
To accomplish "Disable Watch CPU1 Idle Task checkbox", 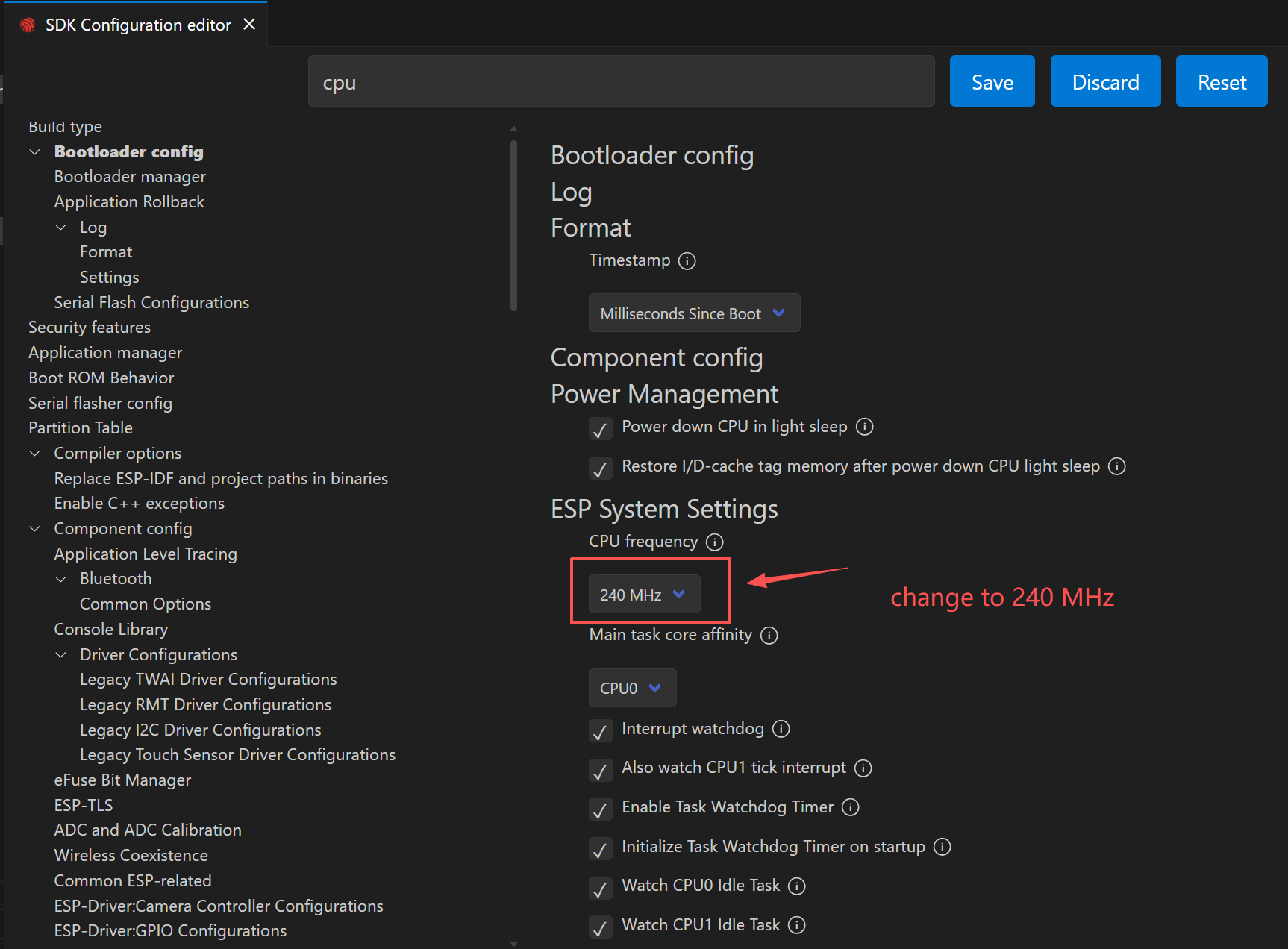I will [x=600, y=927].
